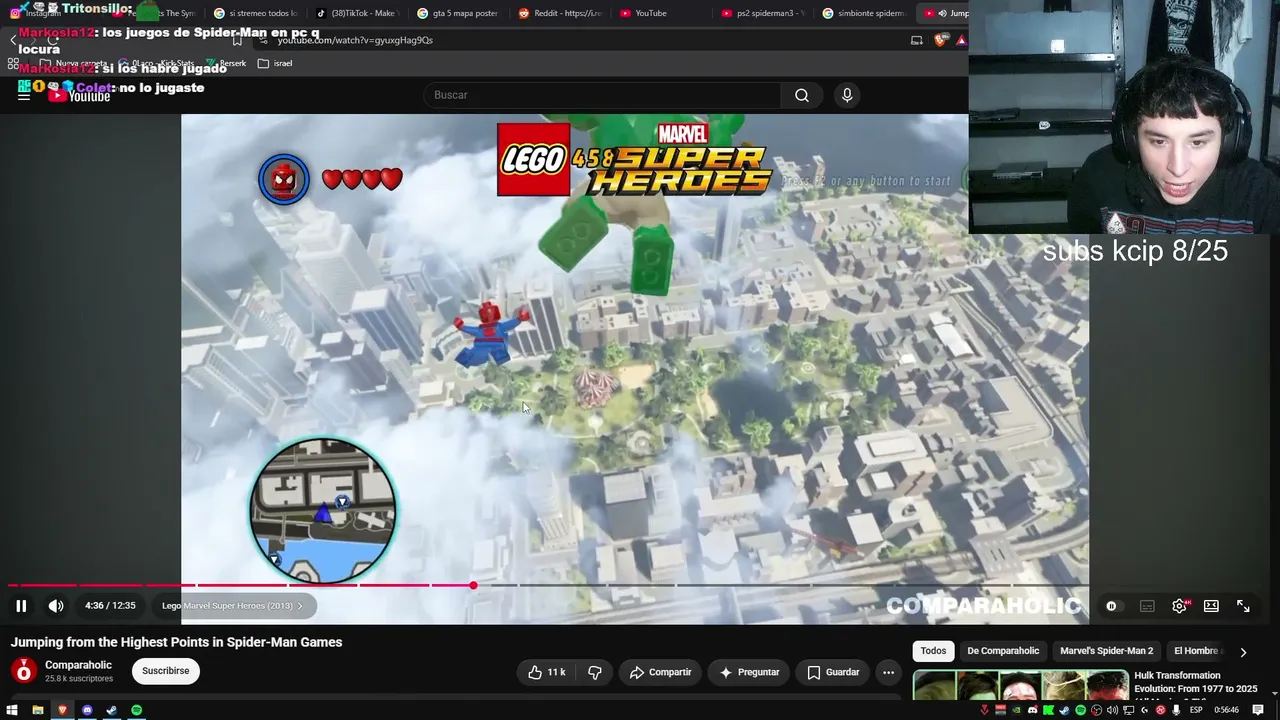Image resolution: width=1280 pixels, height=720 pixels.
Task: Open Discord from the taskbar
Action: click(87, 710)
